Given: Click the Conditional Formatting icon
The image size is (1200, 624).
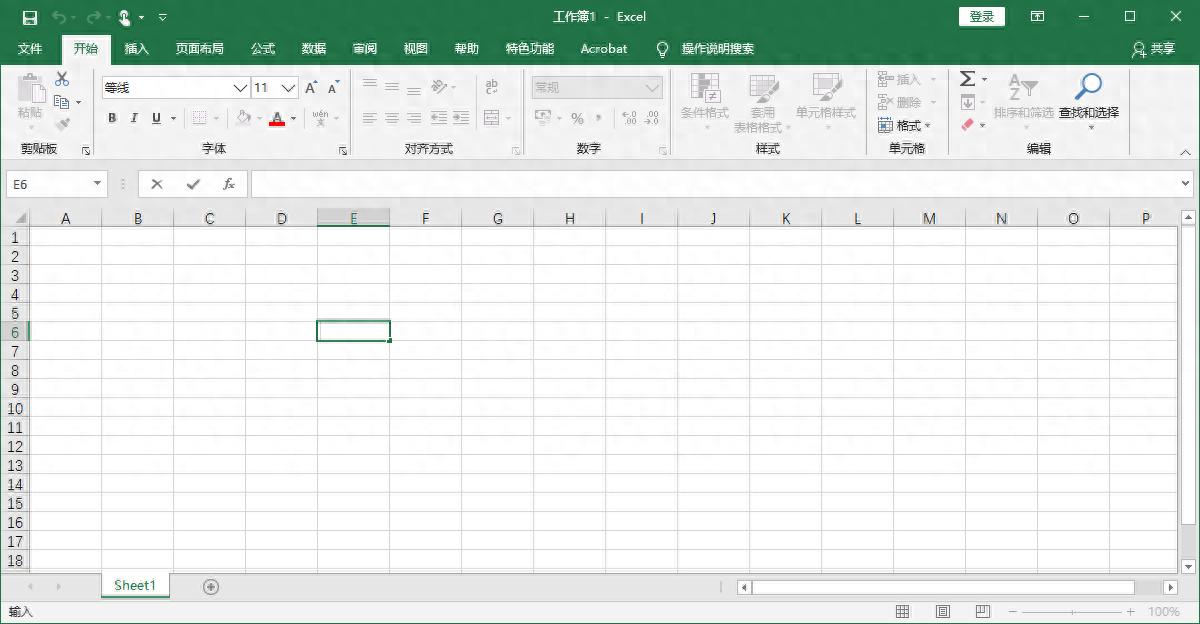Looking at the screenshot, I should pos(705,87).
